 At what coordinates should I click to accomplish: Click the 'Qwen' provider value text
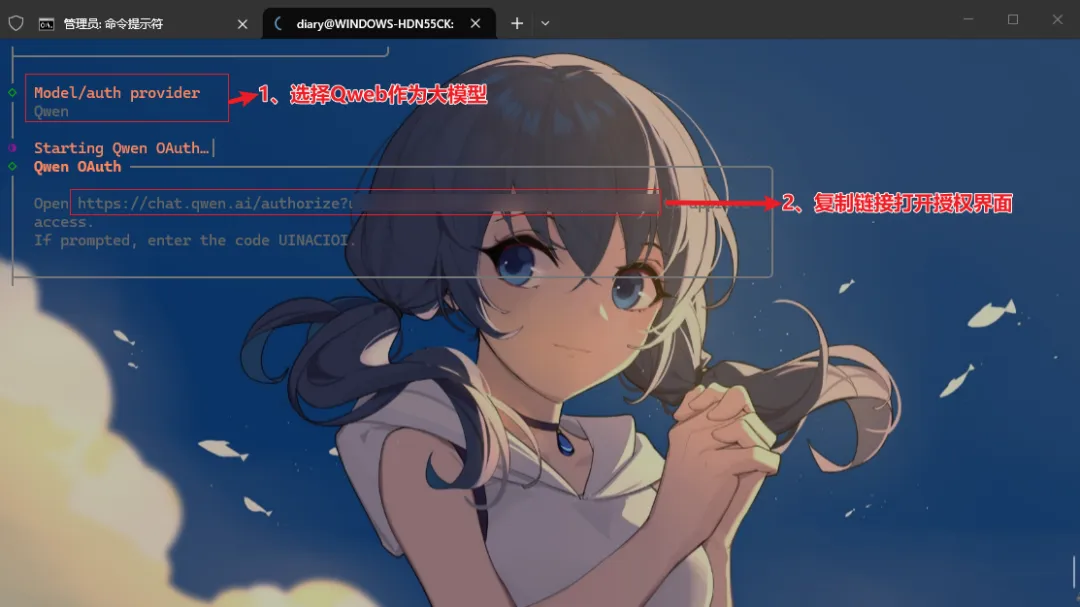51,112
